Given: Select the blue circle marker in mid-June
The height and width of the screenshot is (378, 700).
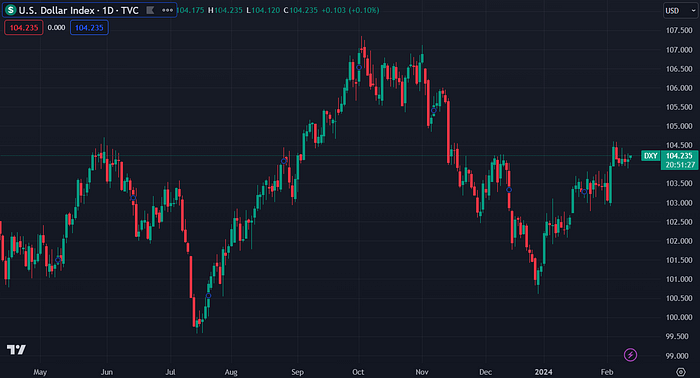Looking at the screenshot, I should coord(133,198).
